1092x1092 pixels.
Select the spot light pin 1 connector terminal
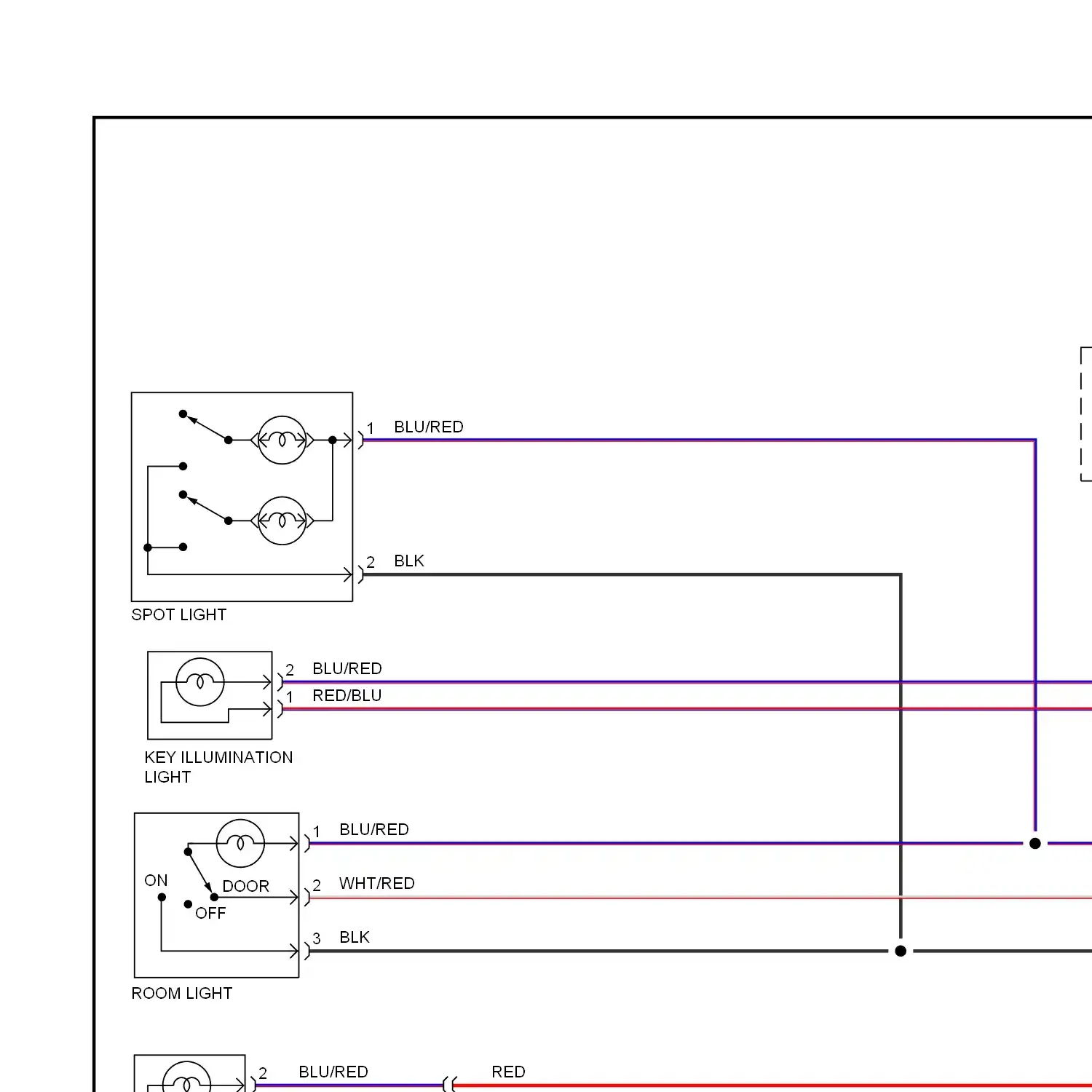coord(361,440)
